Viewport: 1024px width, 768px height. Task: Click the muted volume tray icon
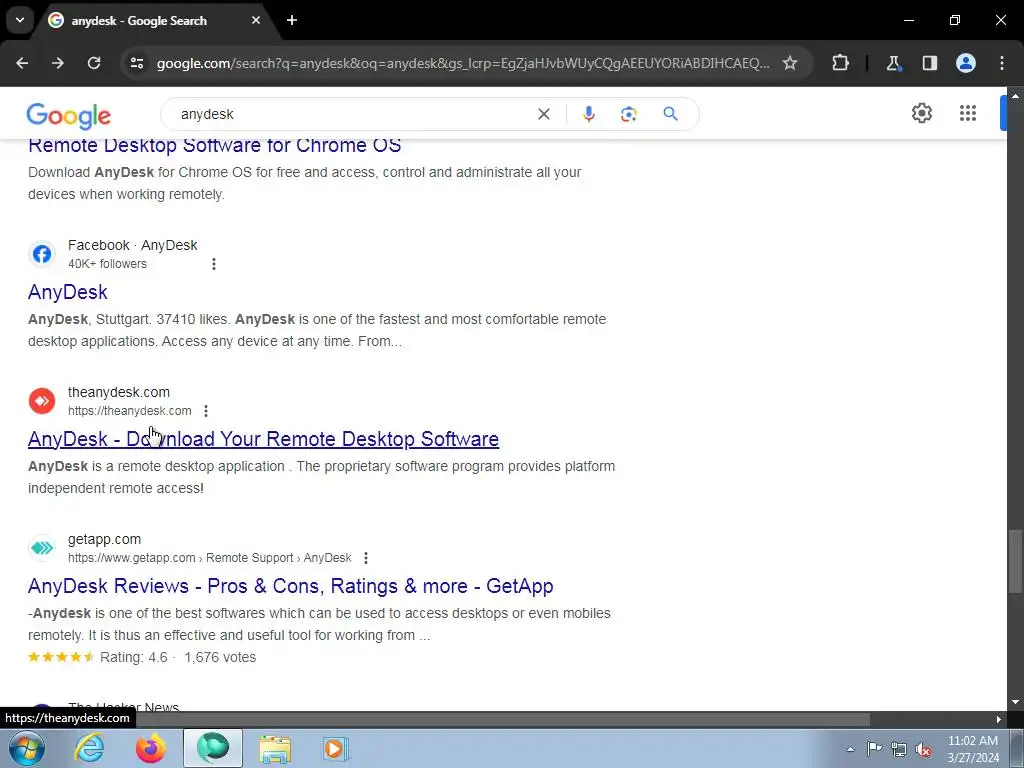click(923, 749)
